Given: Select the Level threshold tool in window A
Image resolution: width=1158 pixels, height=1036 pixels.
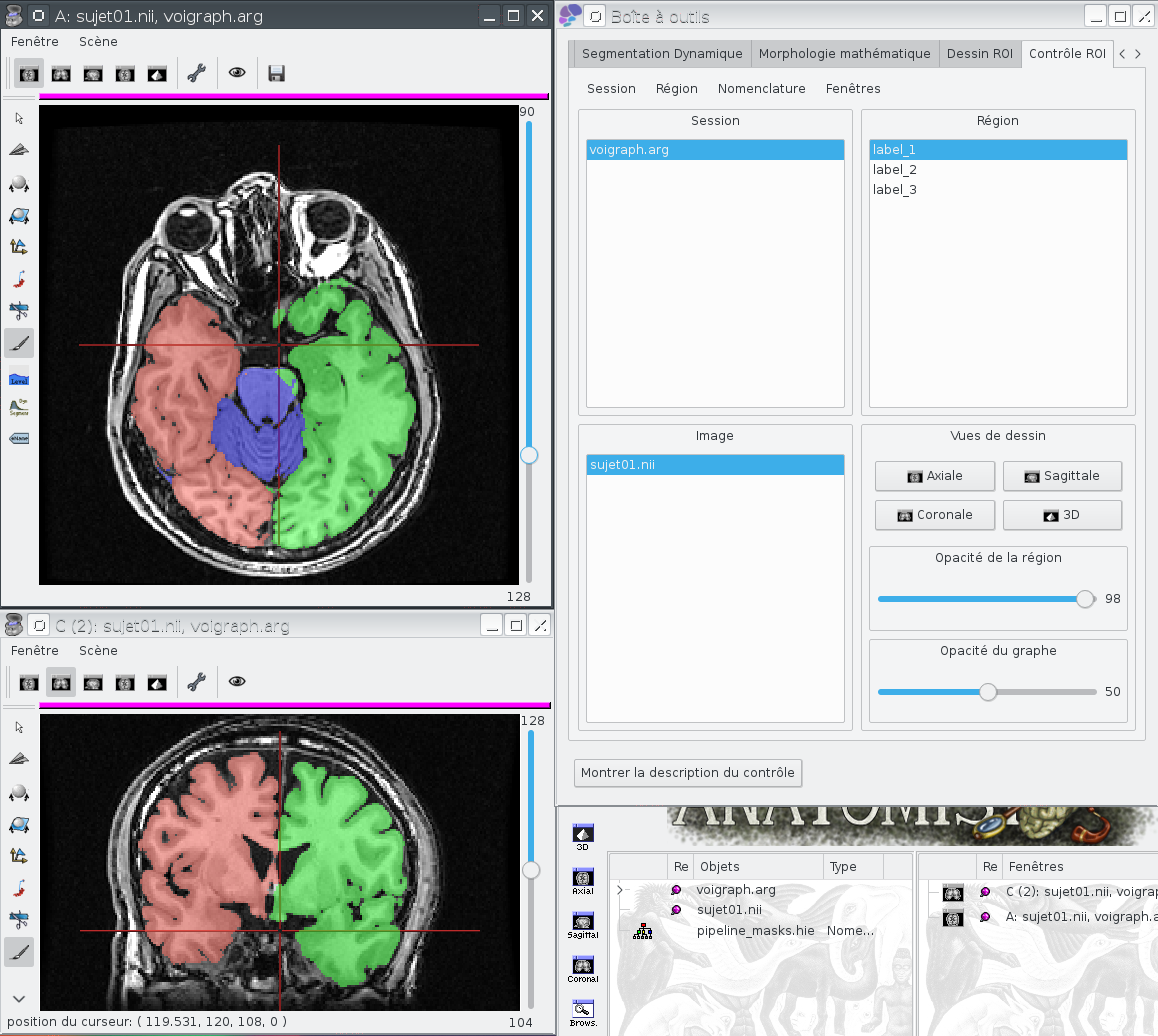Looking at the screenshot, I should (19, 377).
